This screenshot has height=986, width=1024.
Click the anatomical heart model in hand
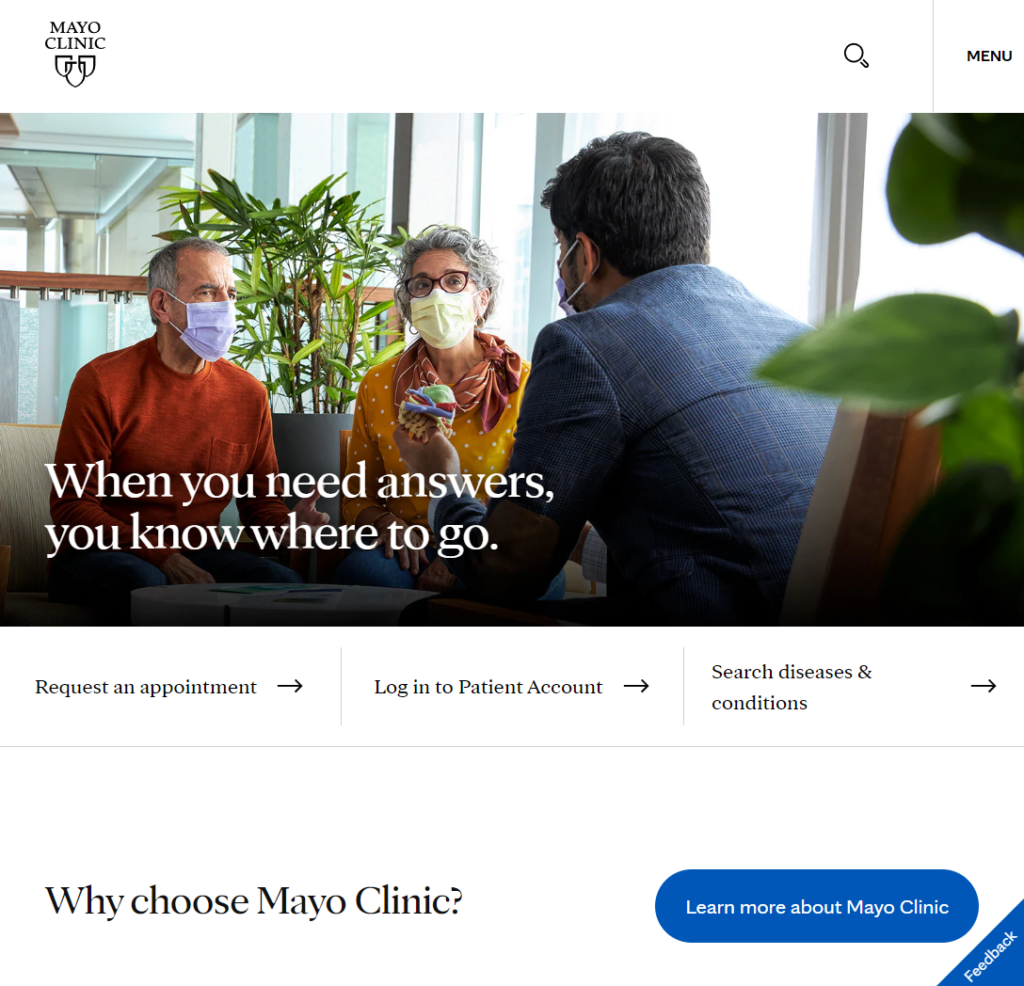click(428, 410)
